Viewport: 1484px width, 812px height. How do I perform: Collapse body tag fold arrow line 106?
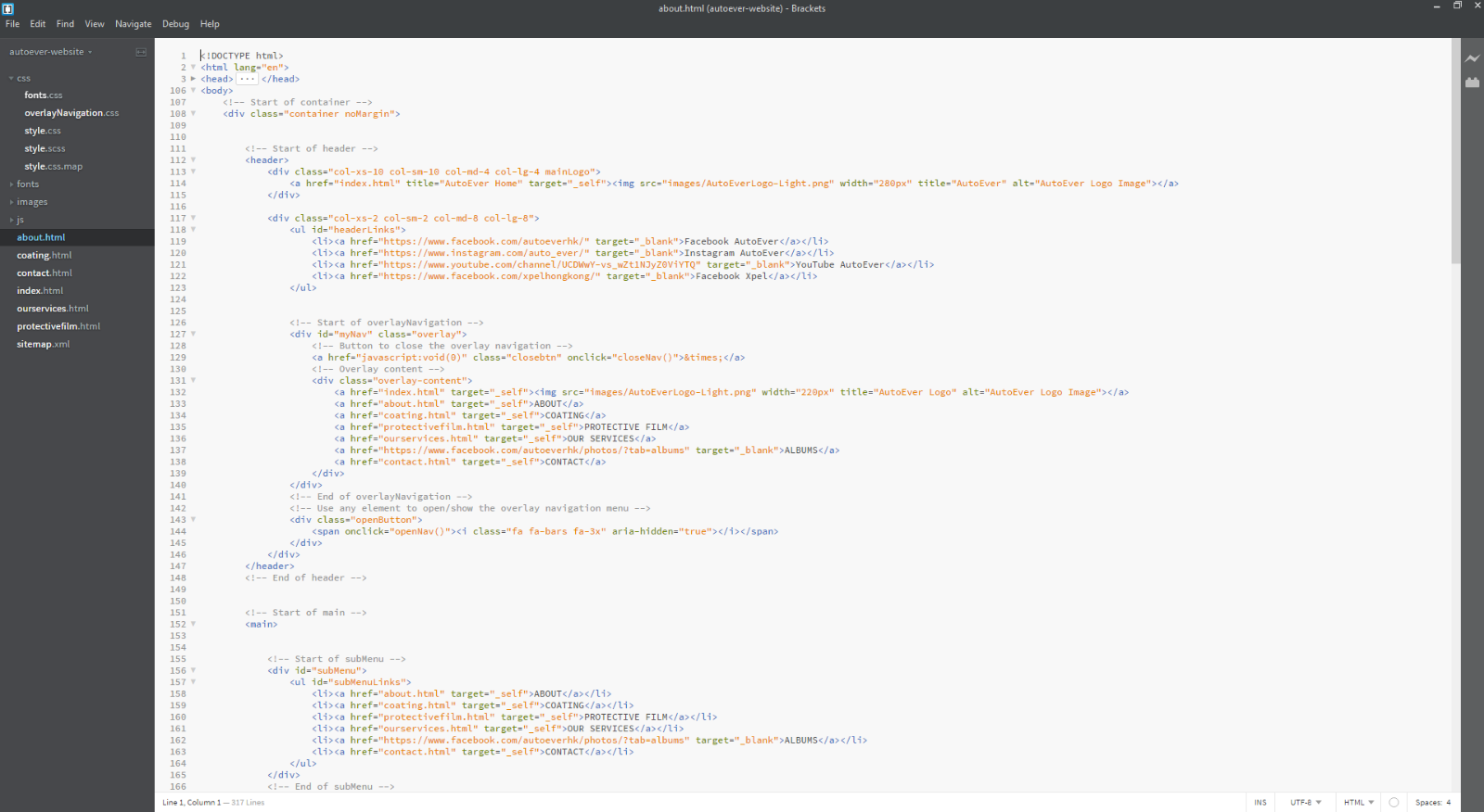(193, 91)
